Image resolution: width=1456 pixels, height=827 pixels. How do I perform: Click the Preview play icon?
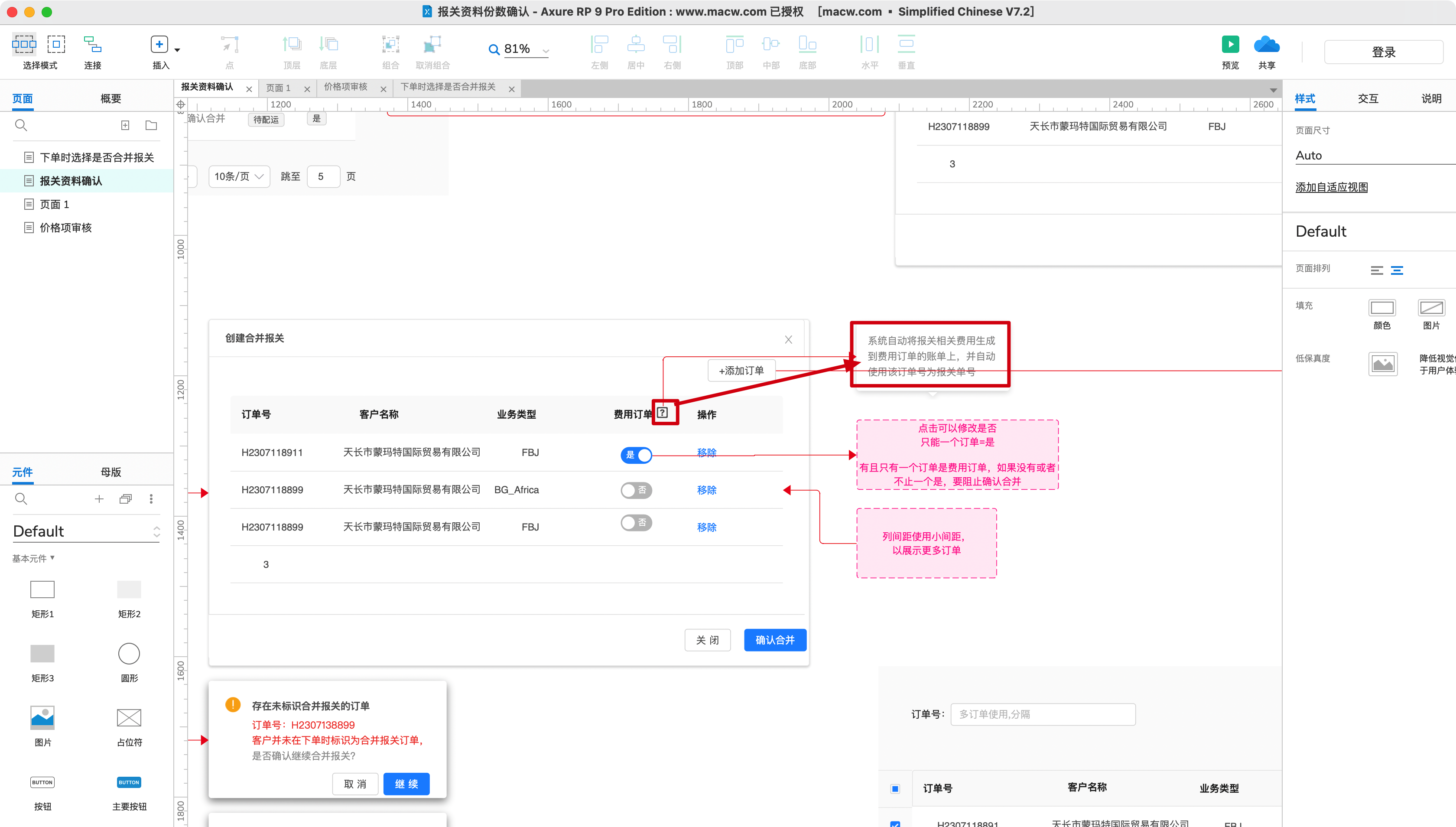click(x=1230, y=44)
